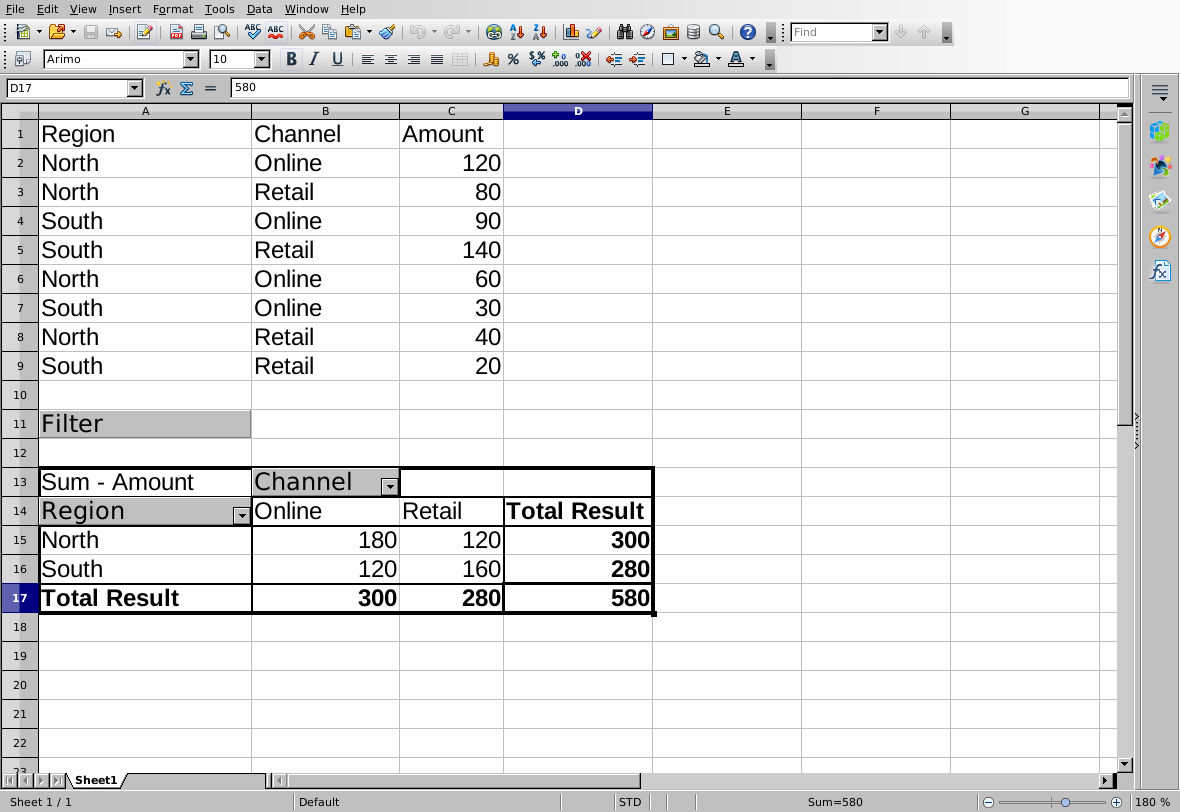
Task: Open the Borders dropdown arrow
Action: click(x=684, y=59)
